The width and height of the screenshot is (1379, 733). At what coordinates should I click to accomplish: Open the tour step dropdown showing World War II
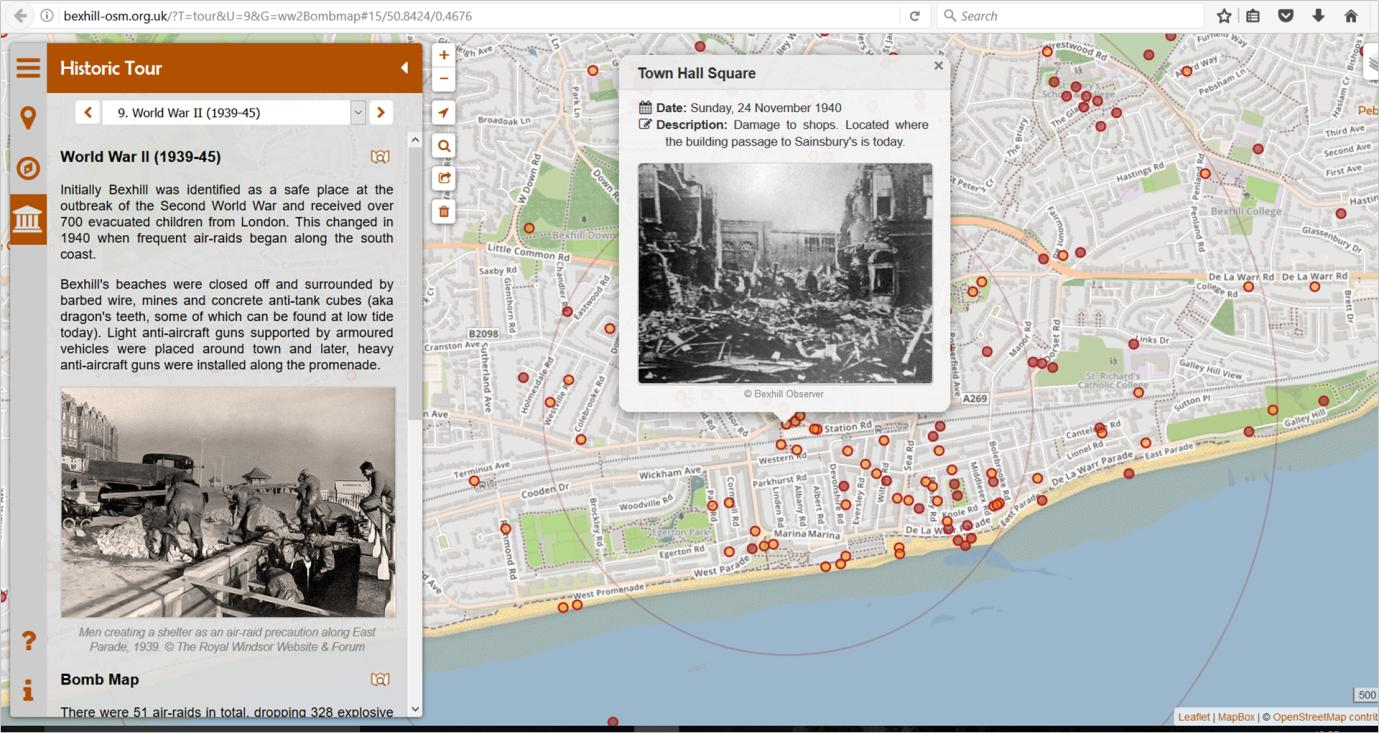(x=358, y=112)
